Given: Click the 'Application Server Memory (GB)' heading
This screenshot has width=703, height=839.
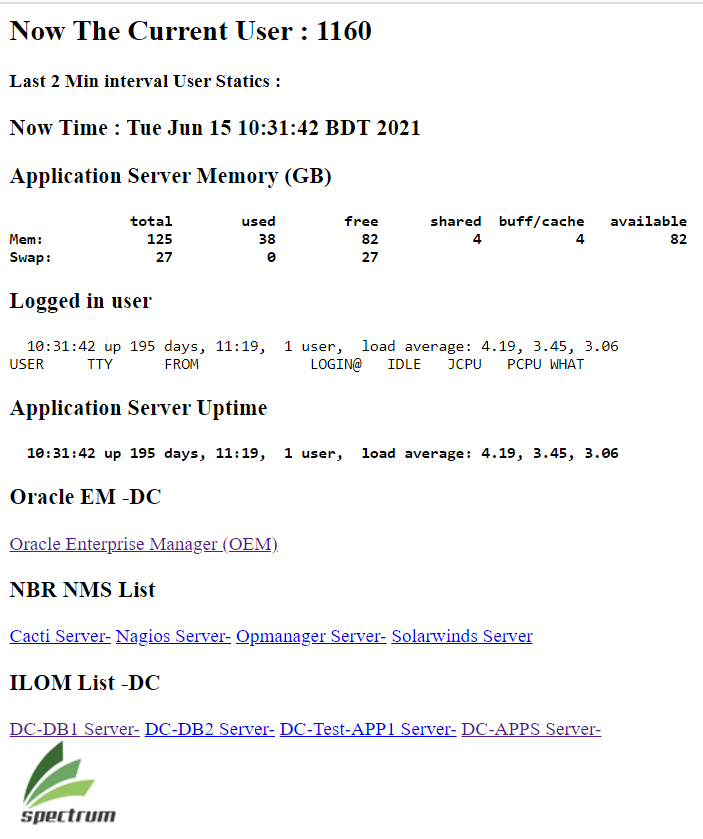Looking at the screenshot, I should click(x=170, y=176).
